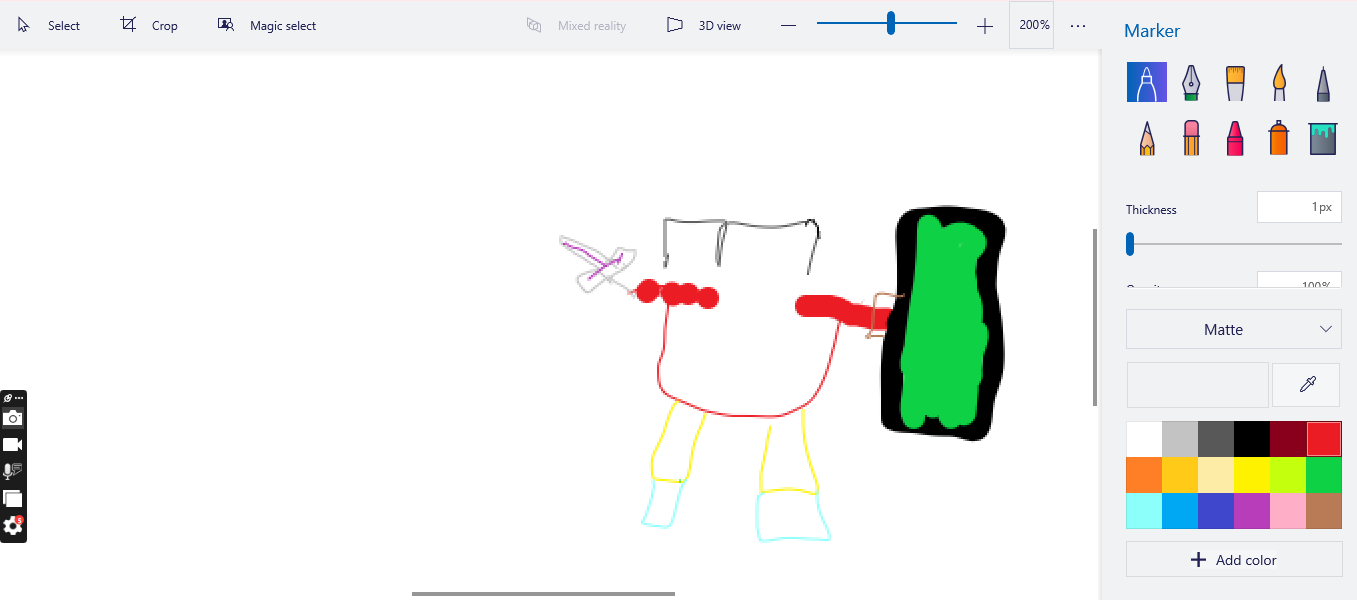Open the camera capture overlay icon
Screen dimensions: 1357x600
pyautogui.click(x=13, y=418)
